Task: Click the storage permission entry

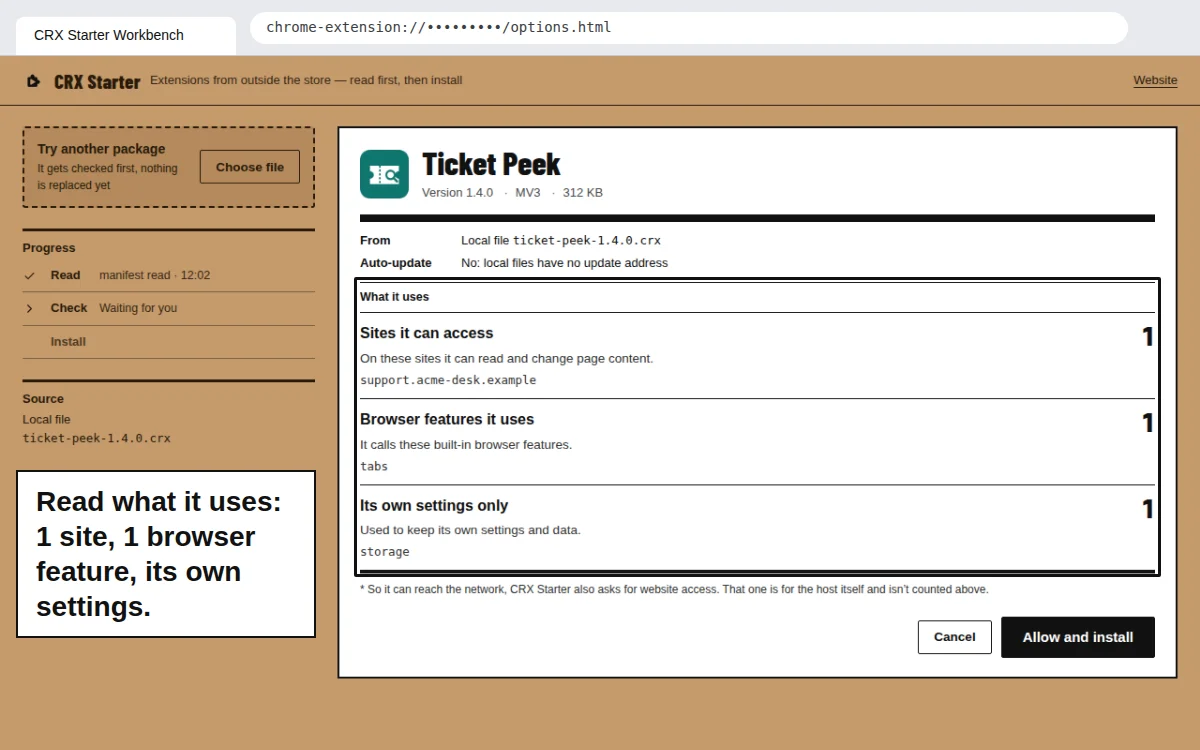Action: (385, 552)
